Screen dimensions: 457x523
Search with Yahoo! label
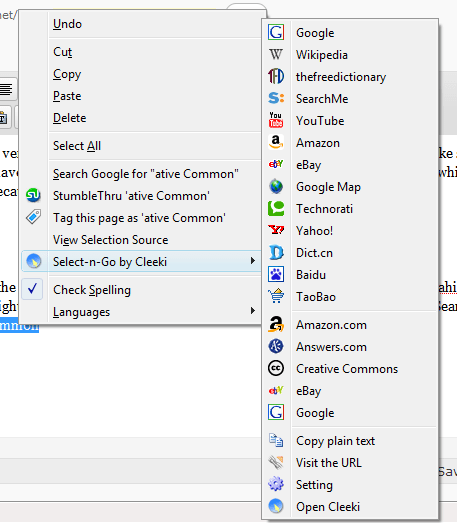(315, 231)
